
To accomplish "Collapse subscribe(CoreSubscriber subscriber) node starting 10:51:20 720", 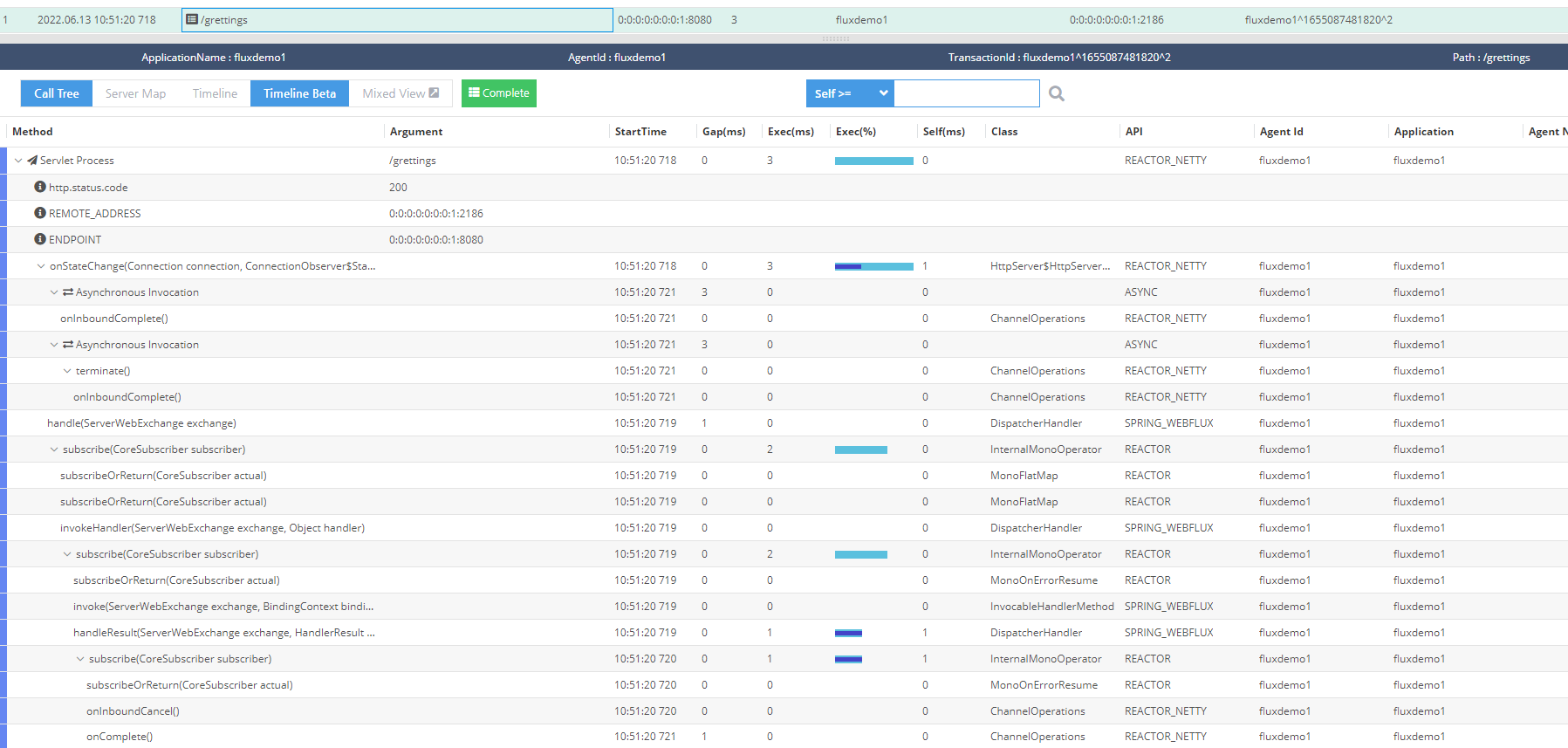I will pyautogui.click(x=80, y=659).
